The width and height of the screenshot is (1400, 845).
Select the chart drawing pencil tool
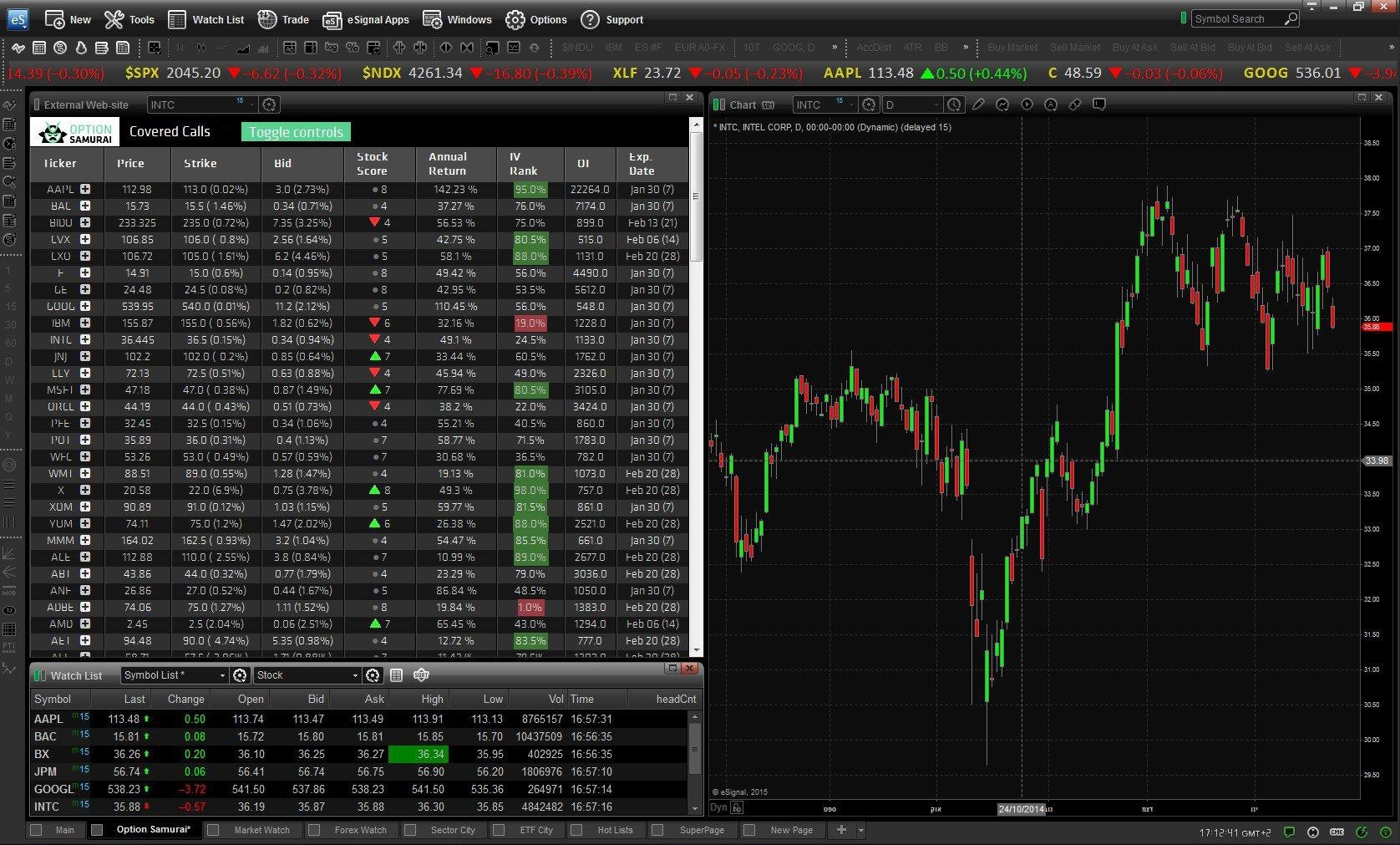[978, 104]
